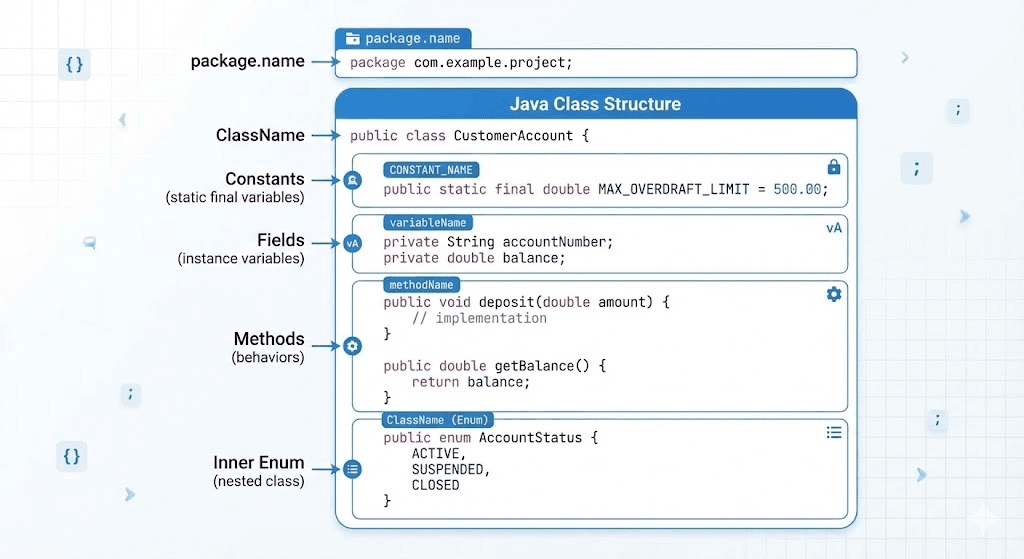Screen dimensions: 1024x559
Task: Click the Java Class Structure header bar
Action: pyautogui.click(x=595, y=104)
